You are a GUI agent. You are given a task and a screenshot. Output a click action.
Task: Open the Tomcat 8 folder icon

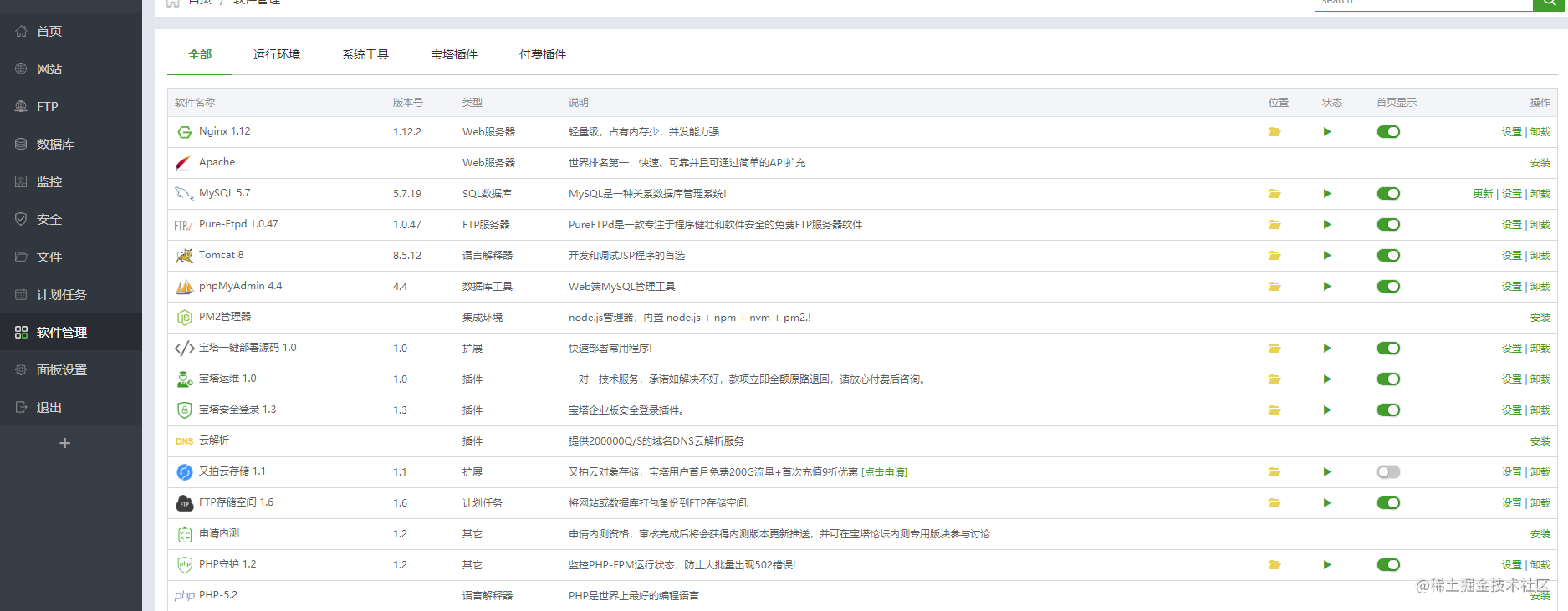[x=1274, y=256]
